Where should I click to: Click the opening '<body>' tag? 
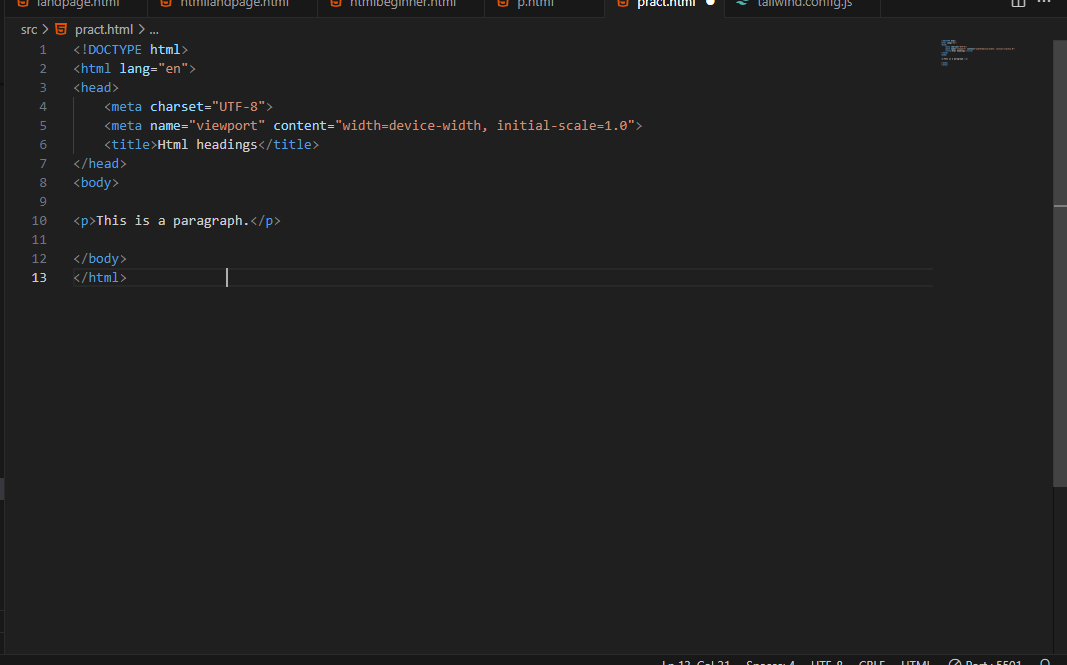96,182
